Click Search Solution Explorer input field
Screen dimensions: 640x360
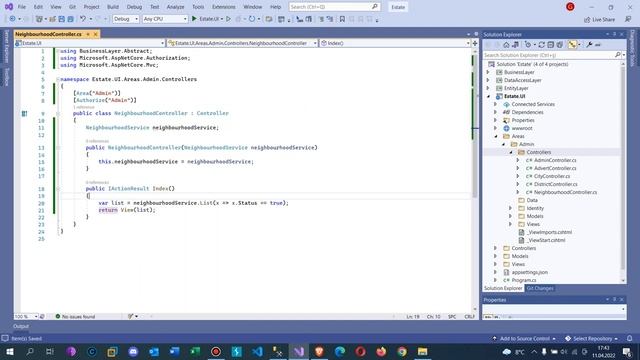coord(549,55)
